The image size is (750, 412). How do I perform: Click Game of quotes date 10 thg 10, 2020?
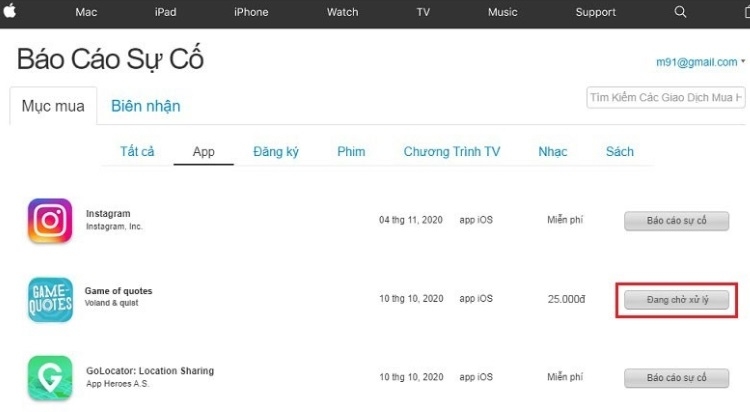pos(411,299)
